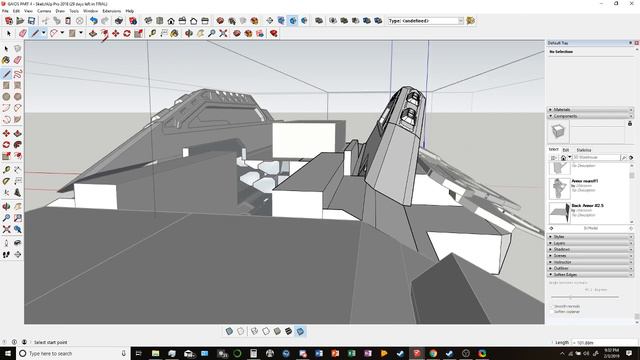This screenshot has height=360, width=640.
Task: Undo the last action
Action: point(93,20)
